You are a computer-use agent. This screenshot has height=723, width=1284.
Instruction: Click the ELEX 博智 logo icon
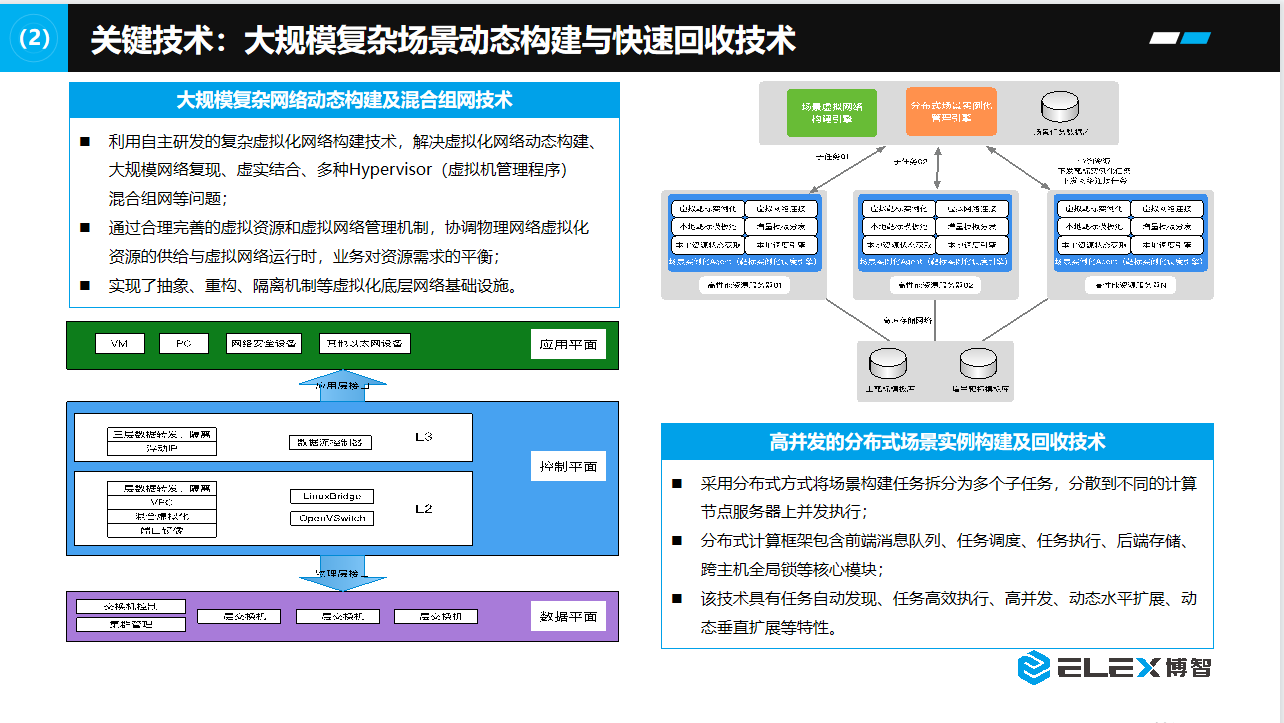point(1033,667)
